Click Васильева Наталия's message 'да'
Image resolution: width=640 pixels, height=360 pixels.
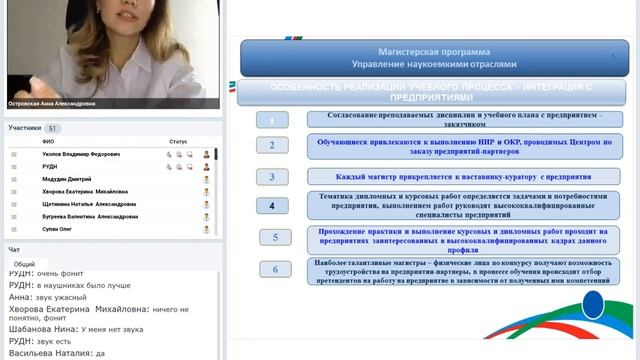[x=100, y=353]
